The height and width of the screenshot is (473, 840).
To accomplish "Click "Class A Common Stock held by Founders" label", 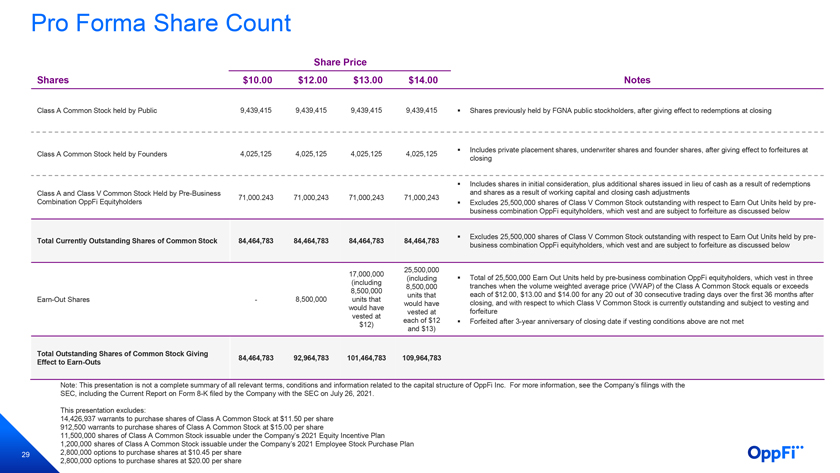I will [102, 154].
